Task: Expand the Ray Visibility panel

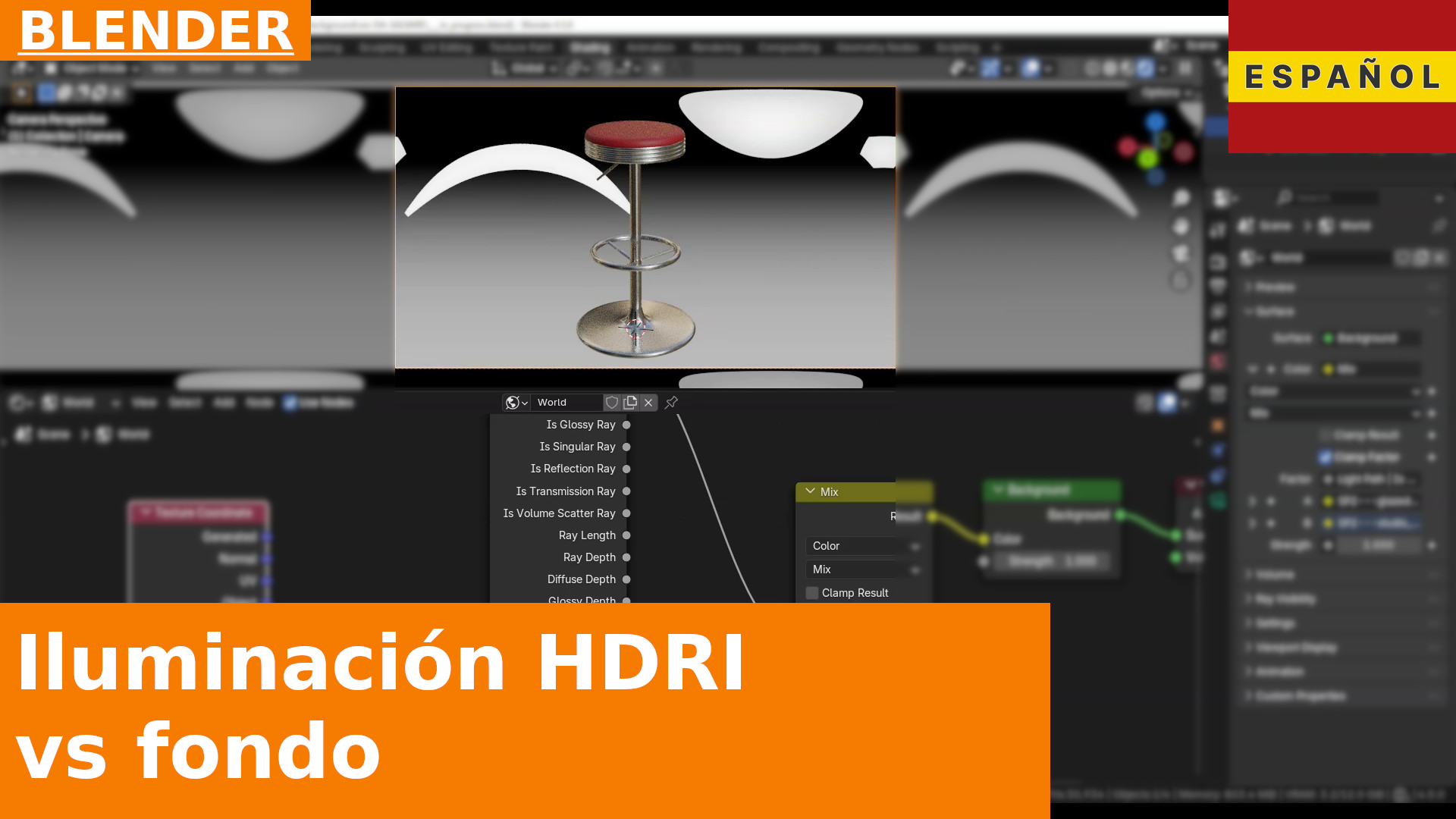Action: point(1342,599)
